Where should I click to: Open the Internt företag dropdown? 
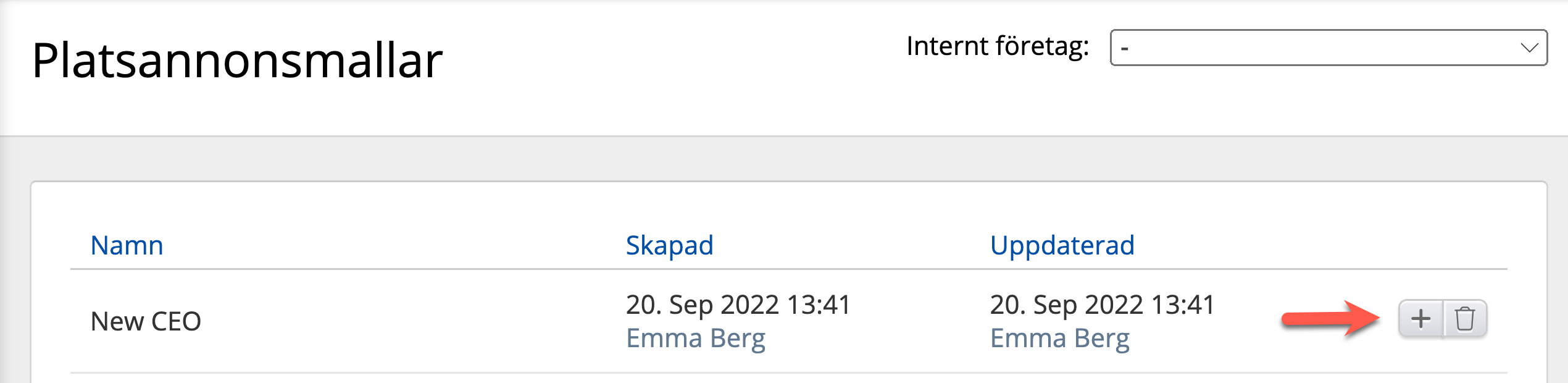tap(1327, 48)
